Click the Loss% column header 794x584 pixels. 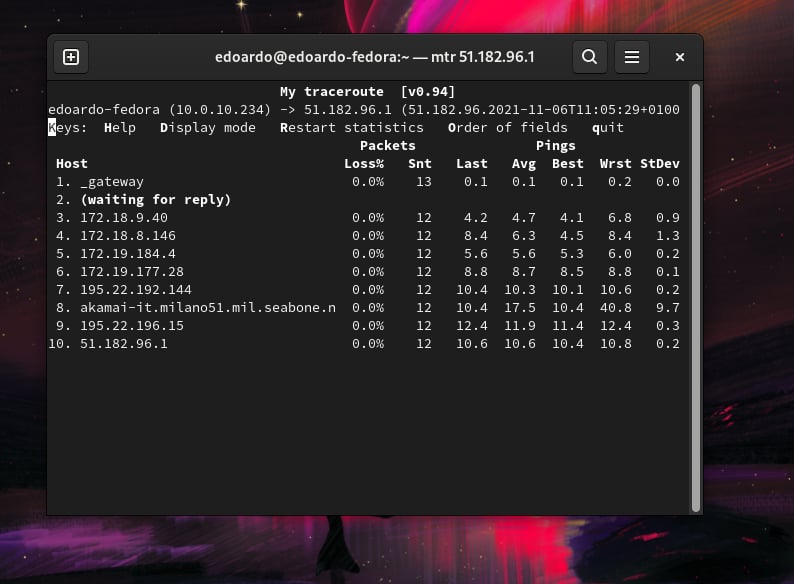(364, 164)
